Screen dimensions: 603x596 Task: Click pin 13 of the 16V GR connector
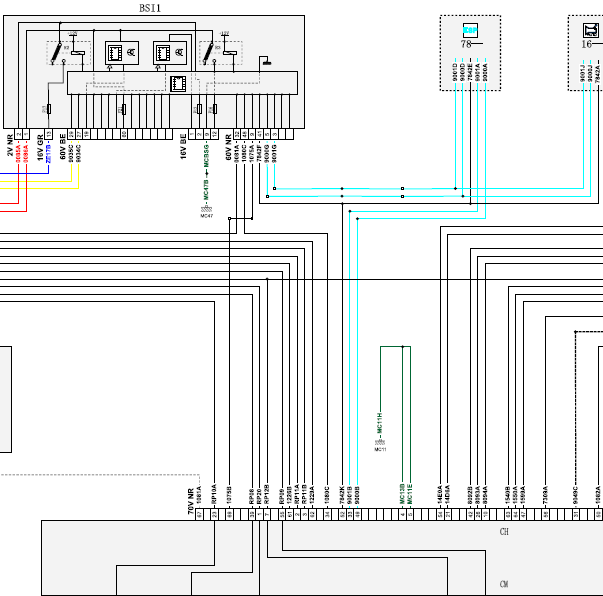pyautogui.click(x=48, y=134)
